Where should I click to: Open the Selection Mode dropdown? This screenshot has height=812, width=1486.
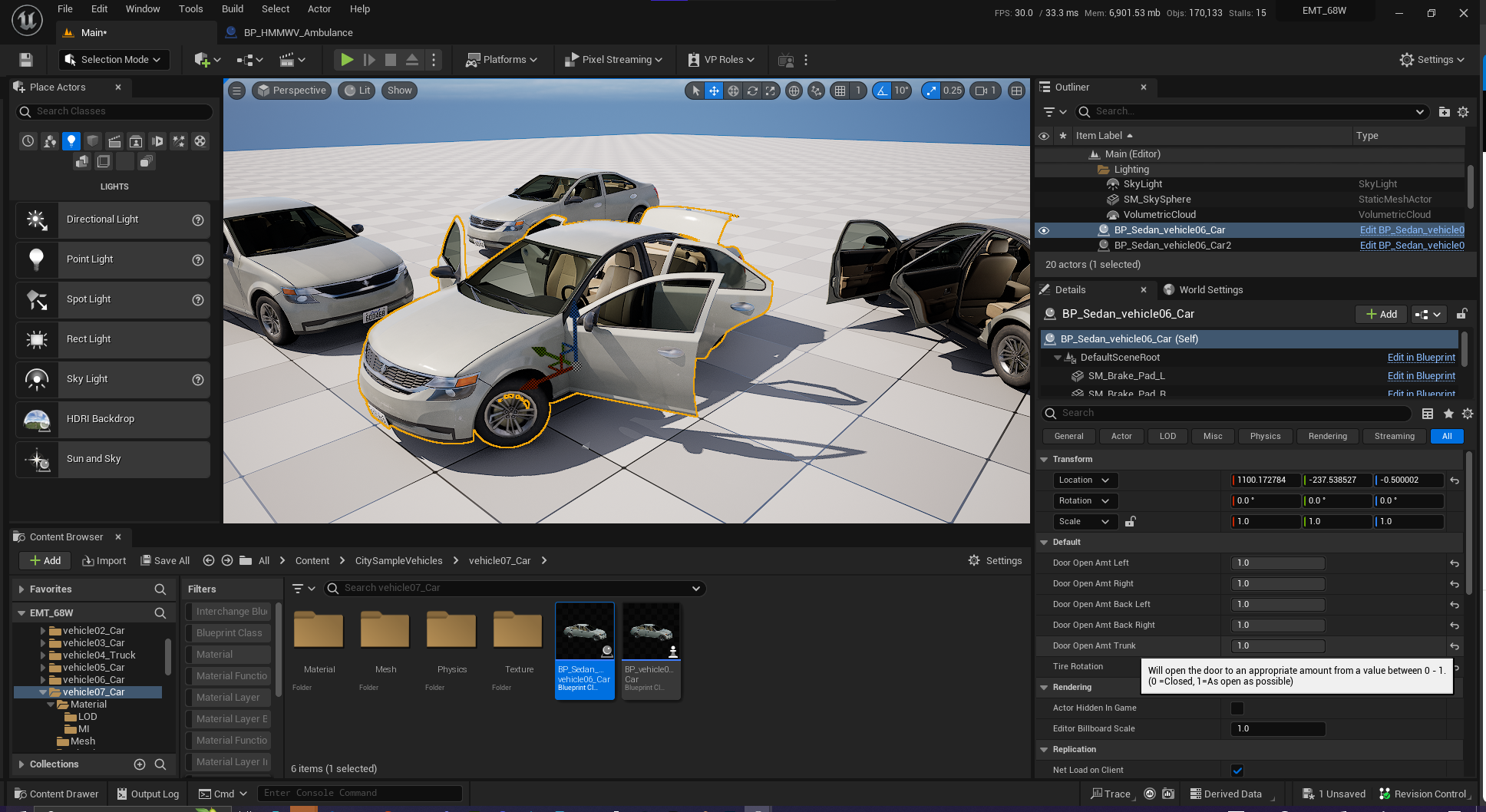[114, 60]
